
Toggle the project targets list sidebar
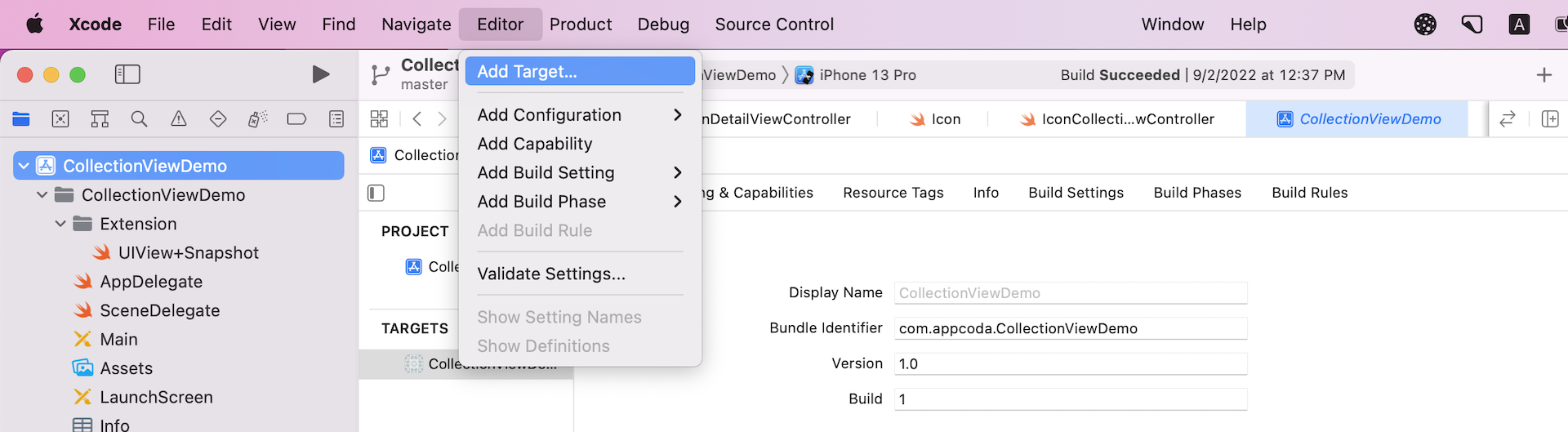[376, 193]
